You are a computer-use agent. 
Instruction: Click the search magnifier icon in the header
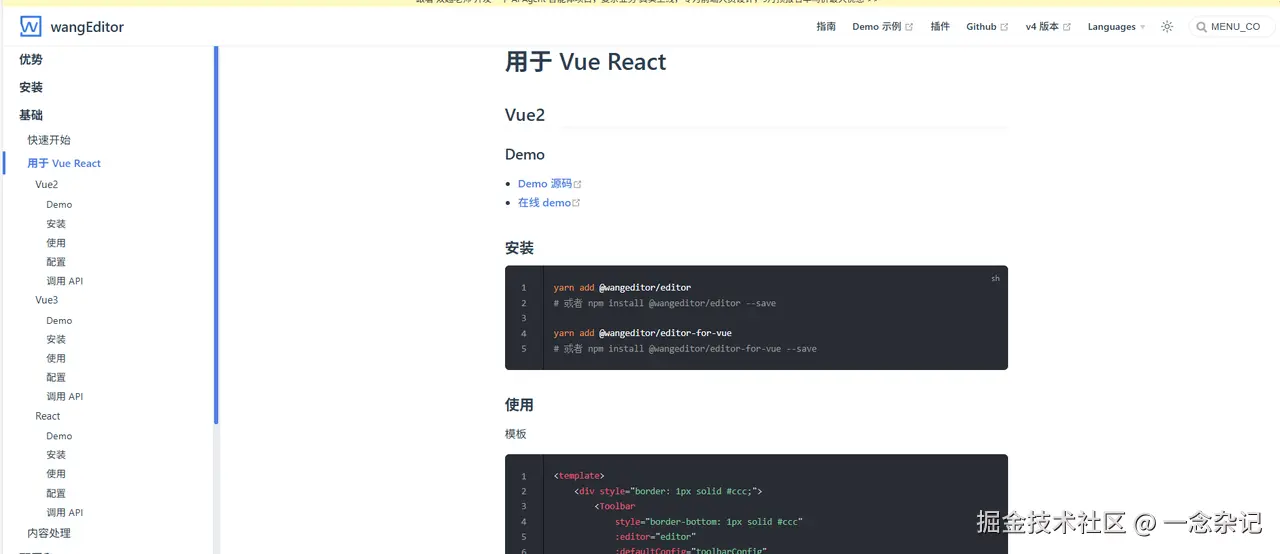click(1201, 27)
